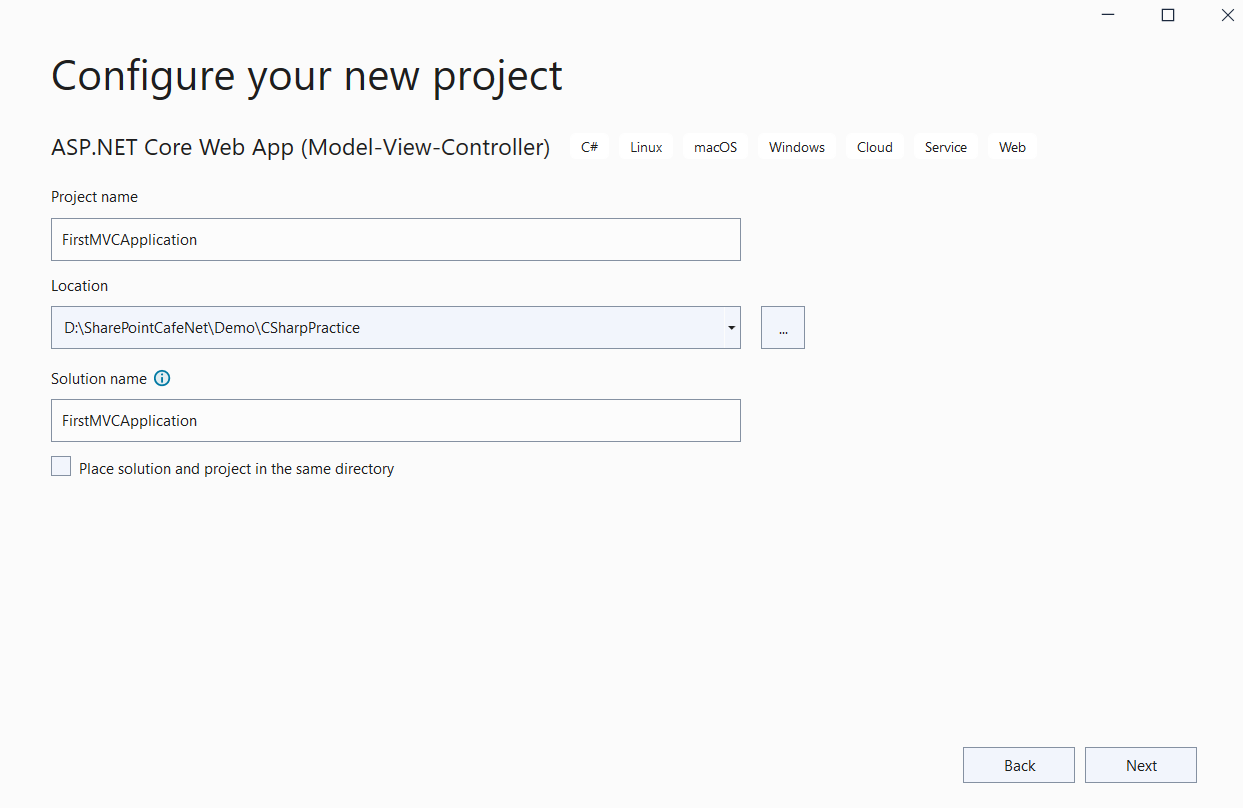Click the Location label
The height and width of the screenshot is (808, 1243).
point(80,286)
